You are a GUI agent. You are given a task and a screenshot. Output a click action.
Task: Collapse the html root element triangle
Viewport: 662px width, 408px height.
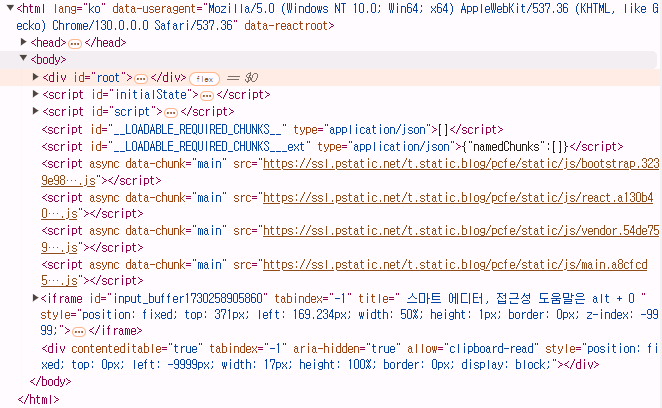10,8
